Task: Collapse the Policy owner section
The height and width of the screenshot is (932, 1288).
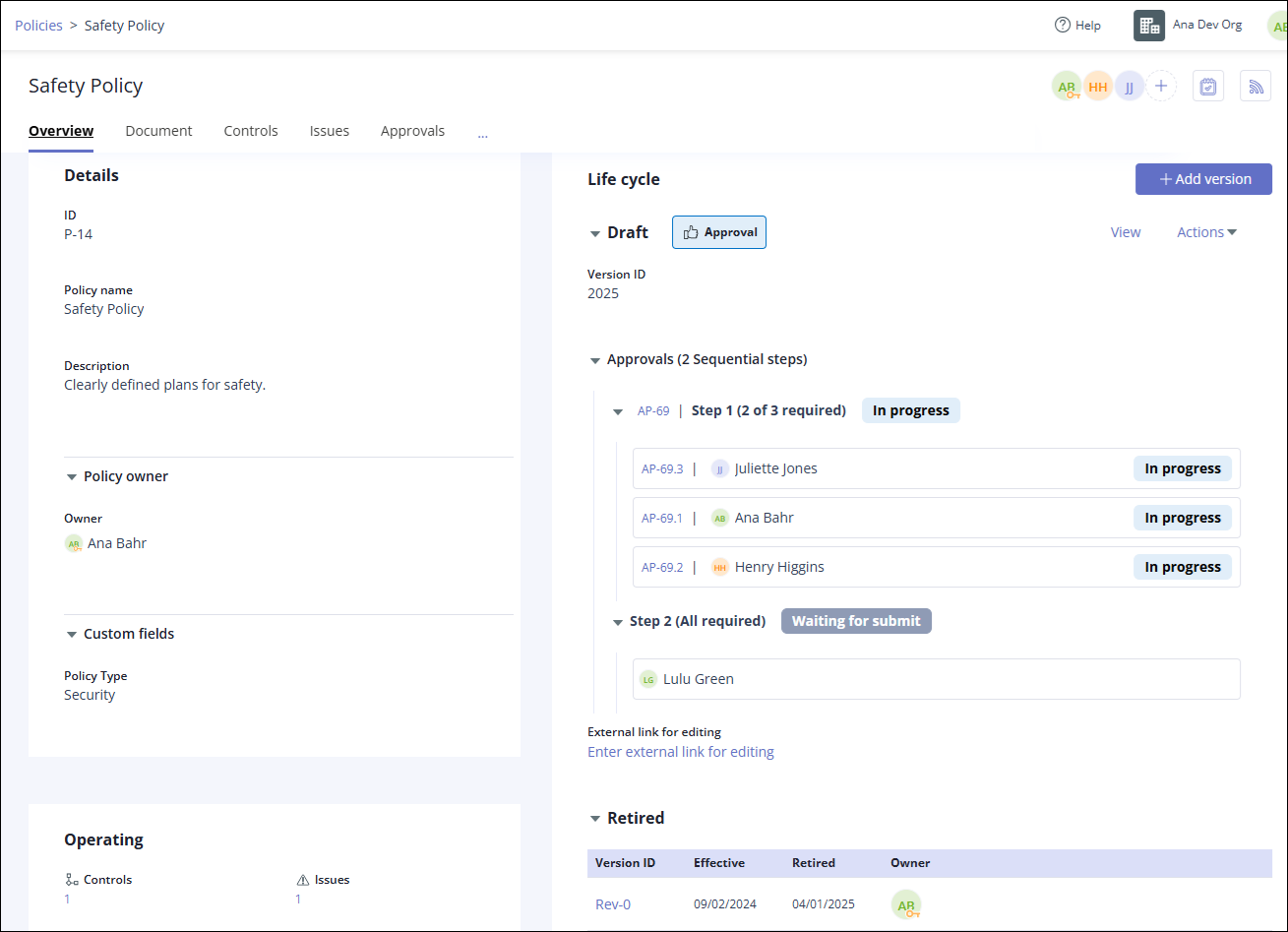Action: [x=72, y=477]
